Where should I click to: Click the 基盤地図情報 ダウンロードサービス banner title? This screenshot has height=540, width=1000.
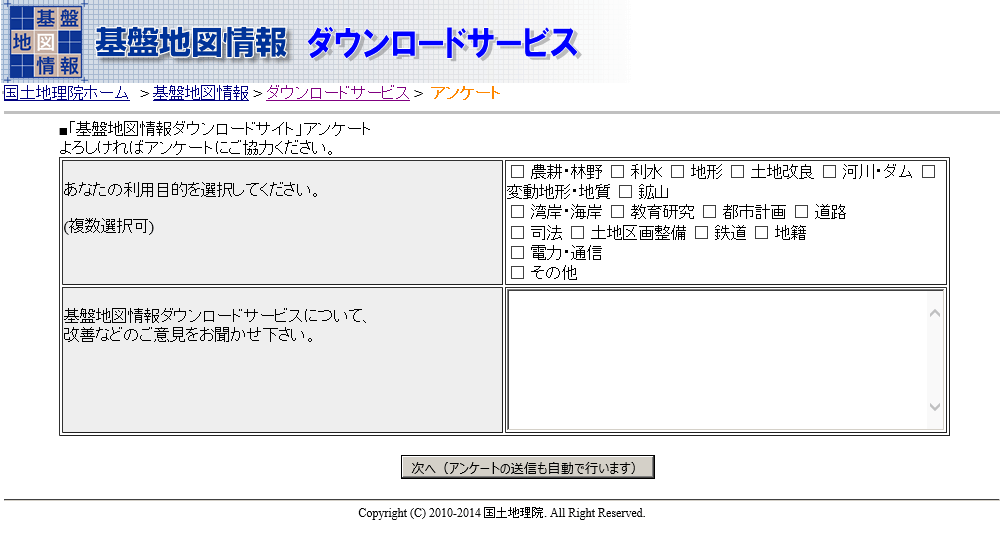tap(336, 43)
